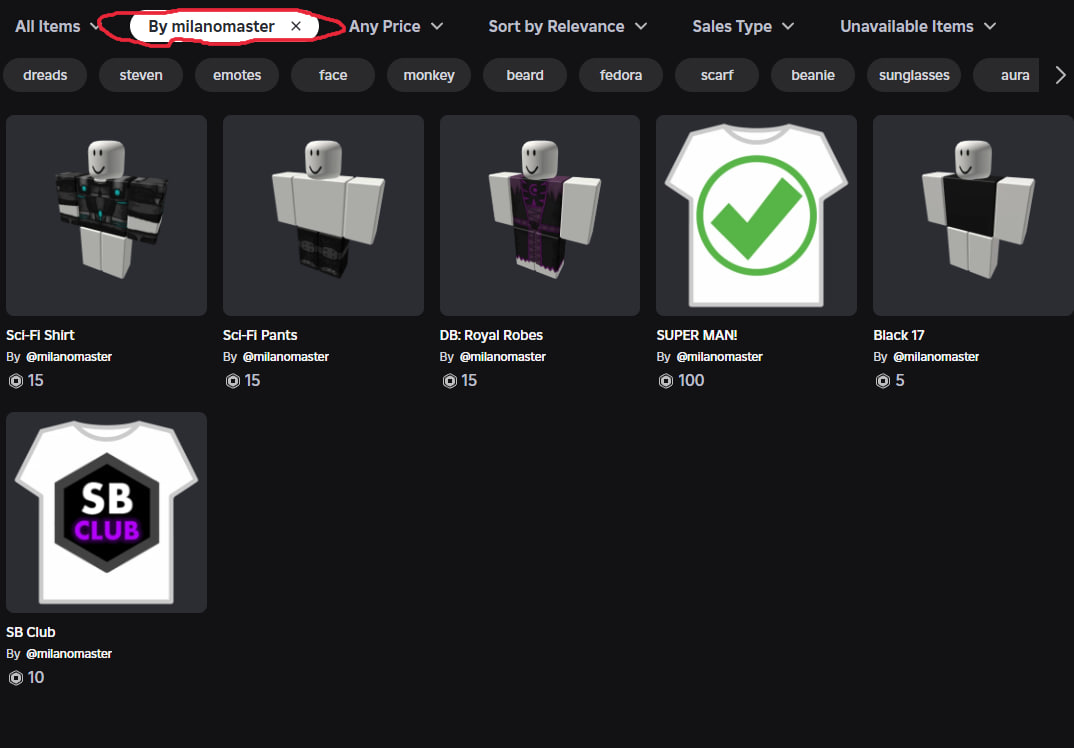Select the dreads tag chip

click(x=45, y=75)
